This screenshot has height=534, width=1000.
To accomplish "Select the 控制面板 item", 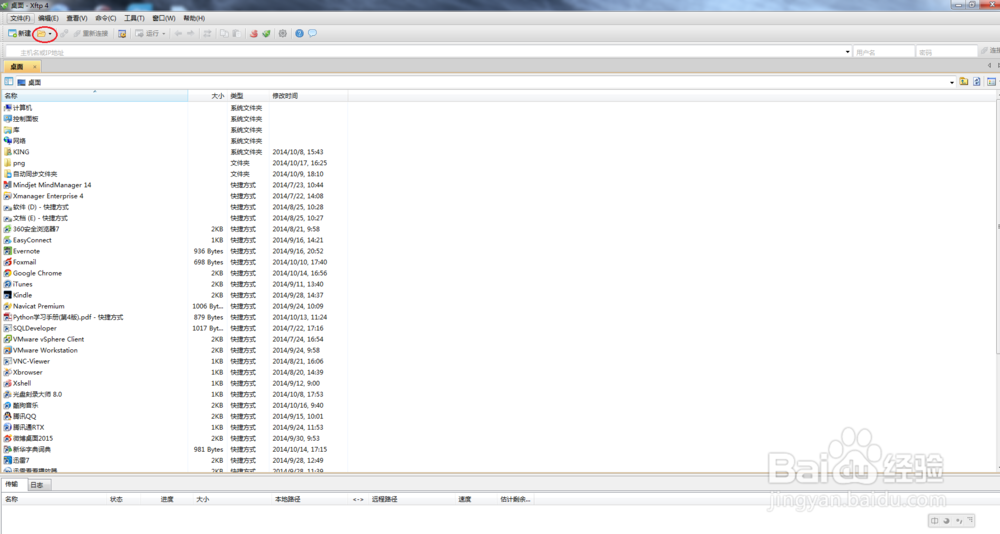I will [x=21, y=119].
